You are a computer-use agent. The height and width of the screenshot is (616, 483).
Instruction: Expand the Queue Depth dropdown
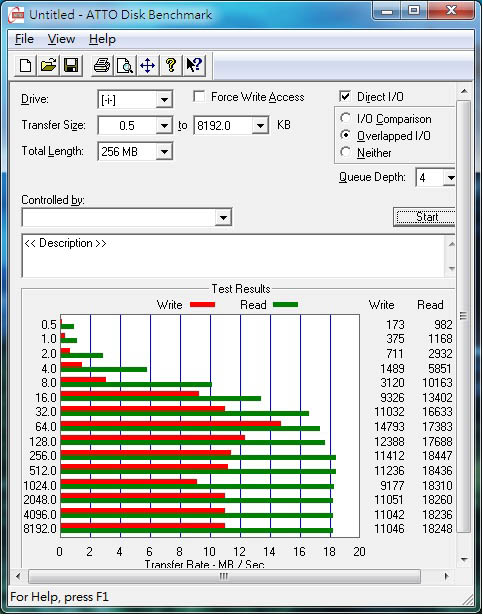pos(449,178)
